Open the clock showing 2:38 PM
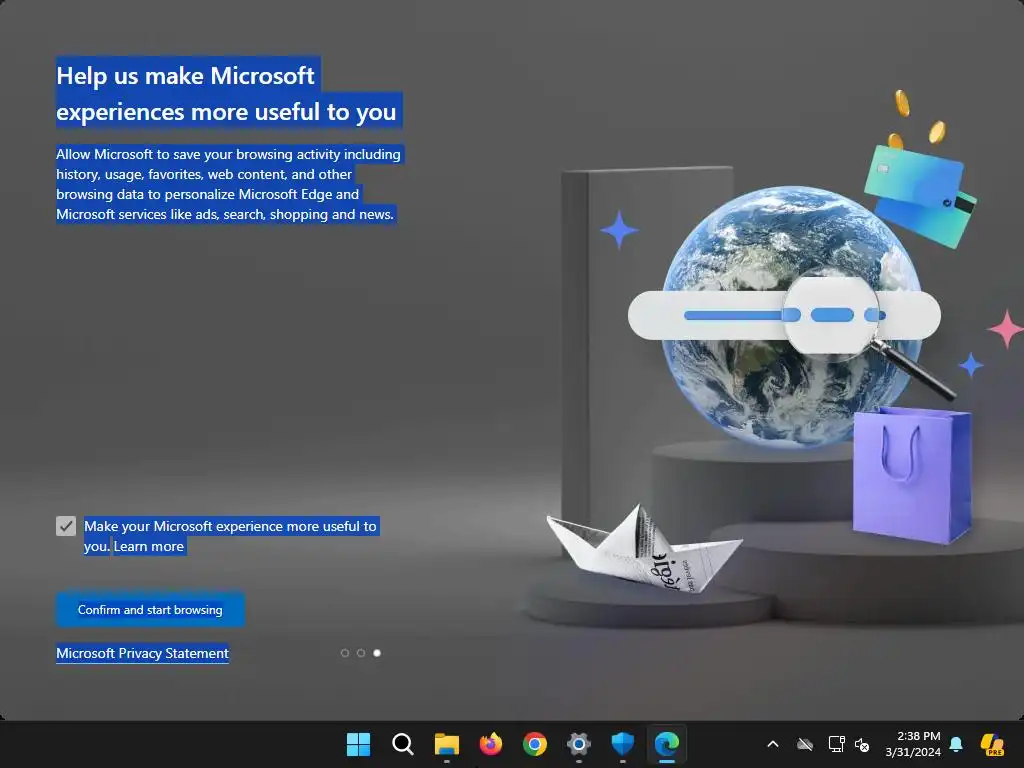This screenshot has width=1024, height=768. tap(913, 744)
